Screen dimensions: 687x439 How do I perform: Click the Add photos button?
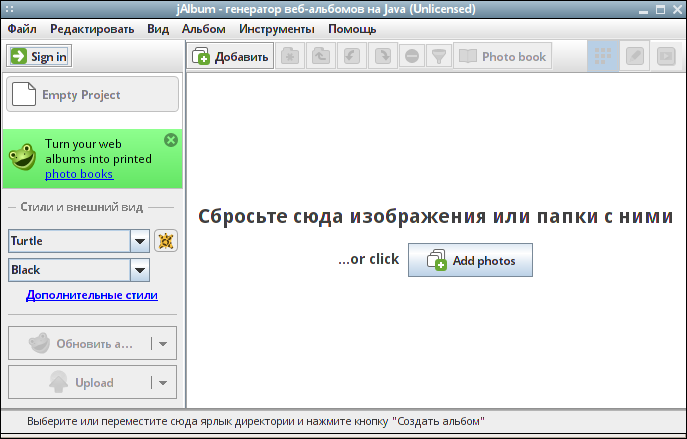471,260
